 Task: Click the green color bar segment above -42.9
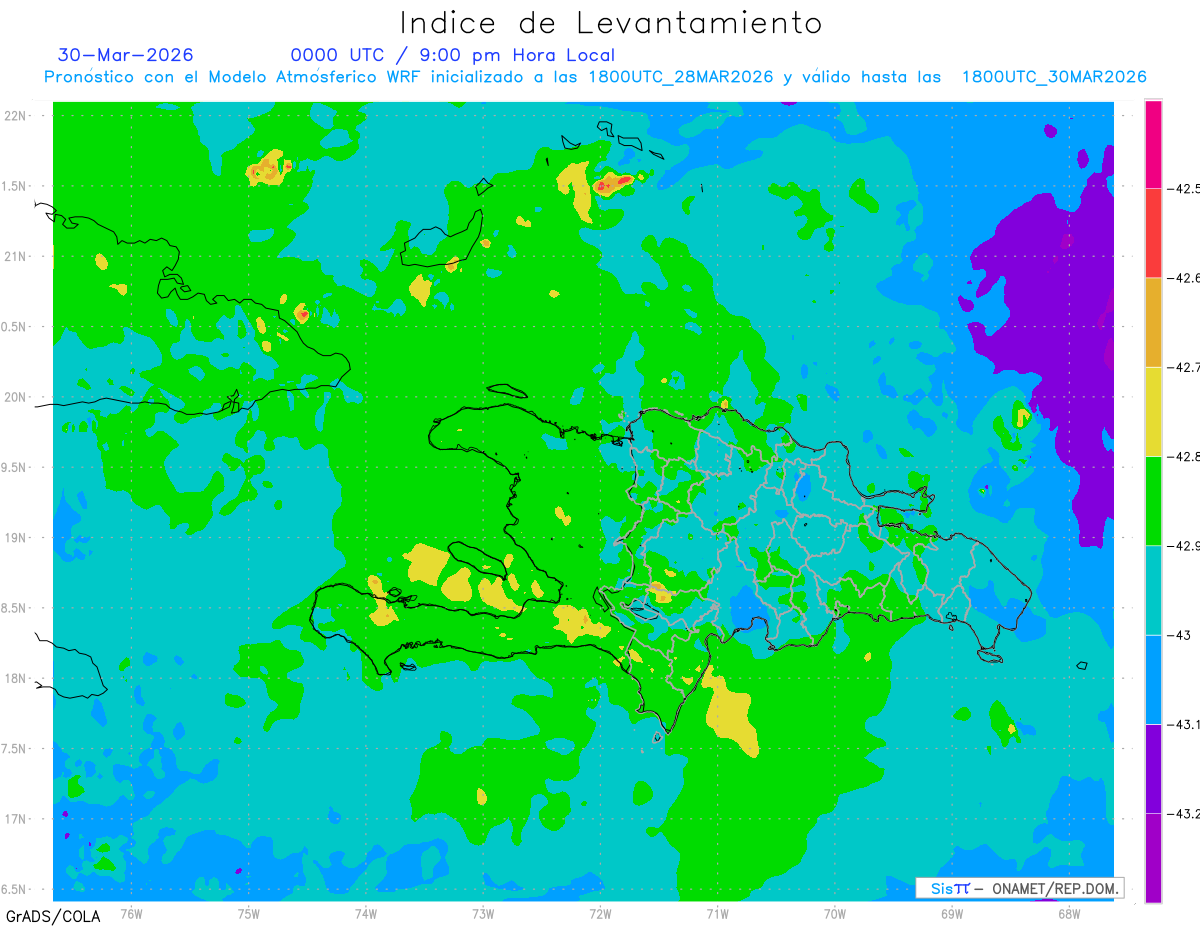coord(1153,500)
